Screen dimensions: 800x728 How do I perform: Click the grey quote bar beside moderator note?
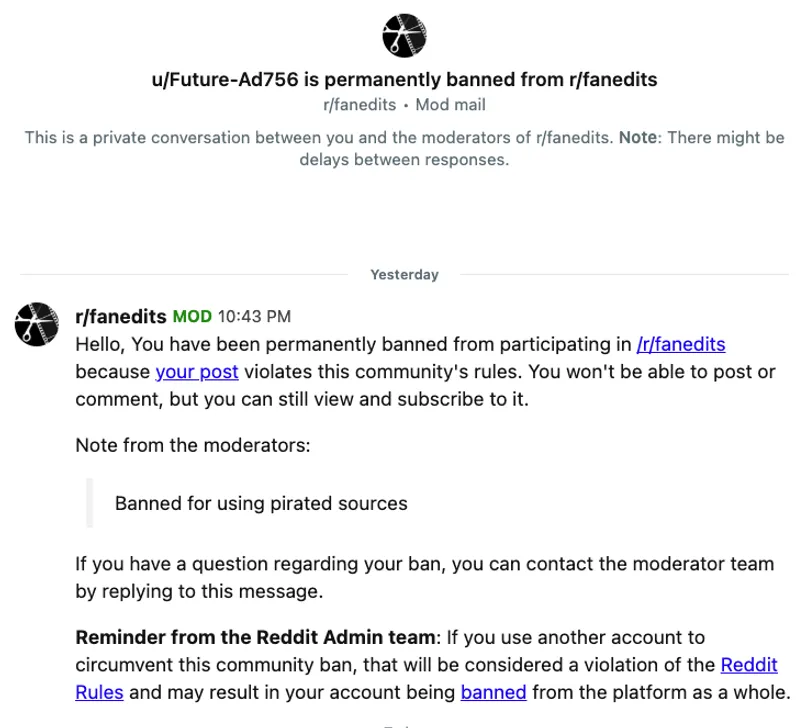point(90,503)
